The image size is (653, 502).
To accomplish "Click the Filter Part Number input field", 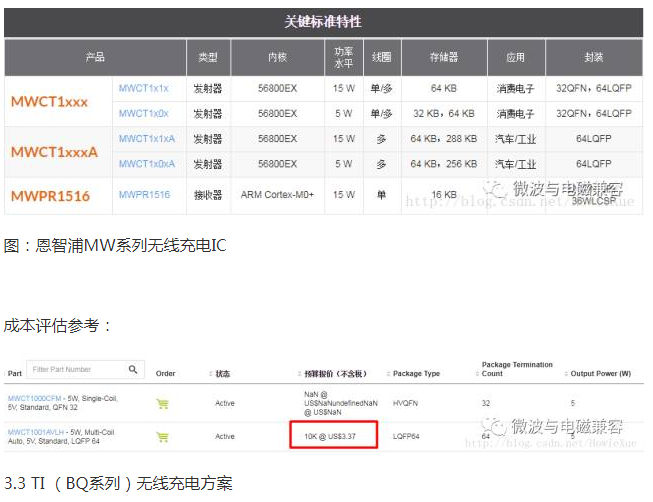I will tap(85, 370).
